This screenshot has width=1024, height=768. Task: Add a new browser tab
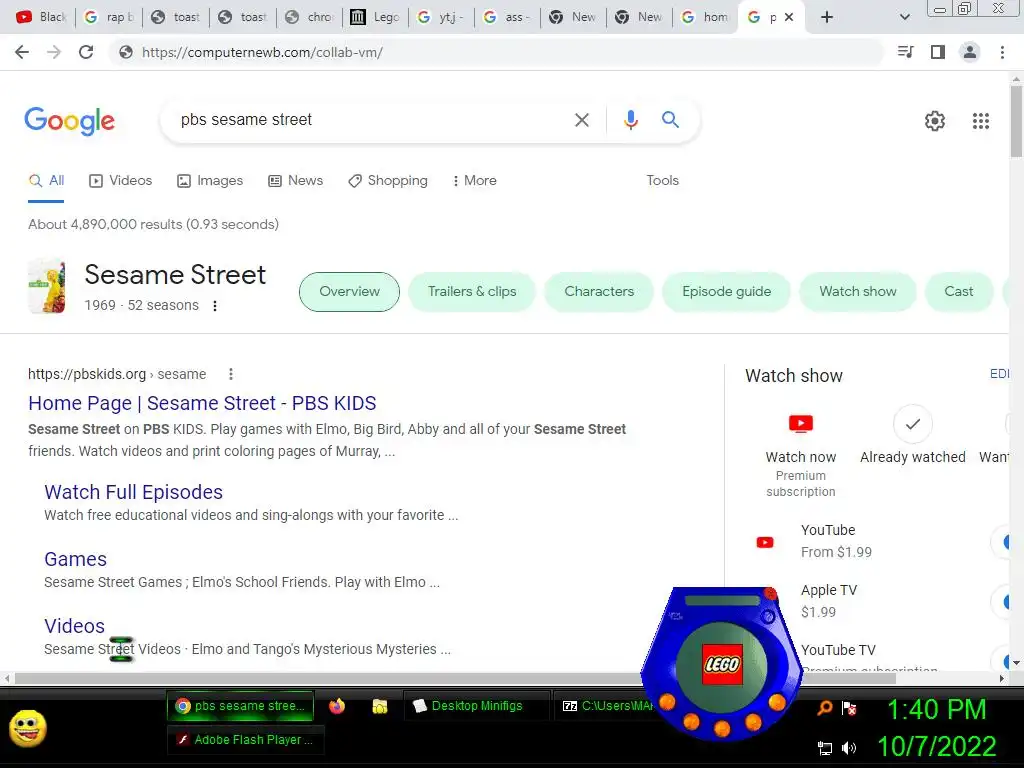827,17
